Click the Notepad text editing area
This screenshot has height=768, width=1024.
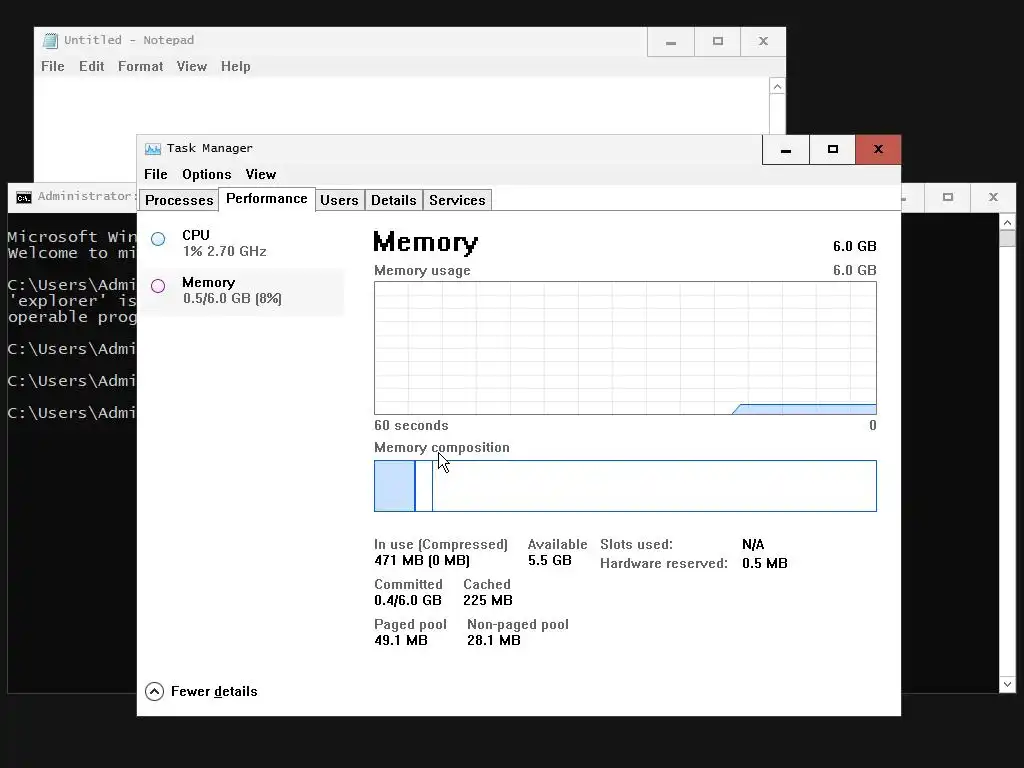click(x=402, y=106)
